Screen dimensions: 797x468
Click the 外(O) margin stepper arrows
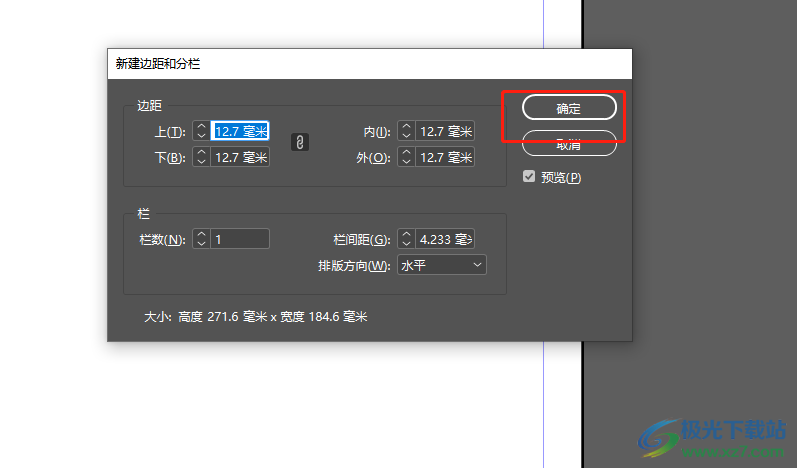[406, 157]
